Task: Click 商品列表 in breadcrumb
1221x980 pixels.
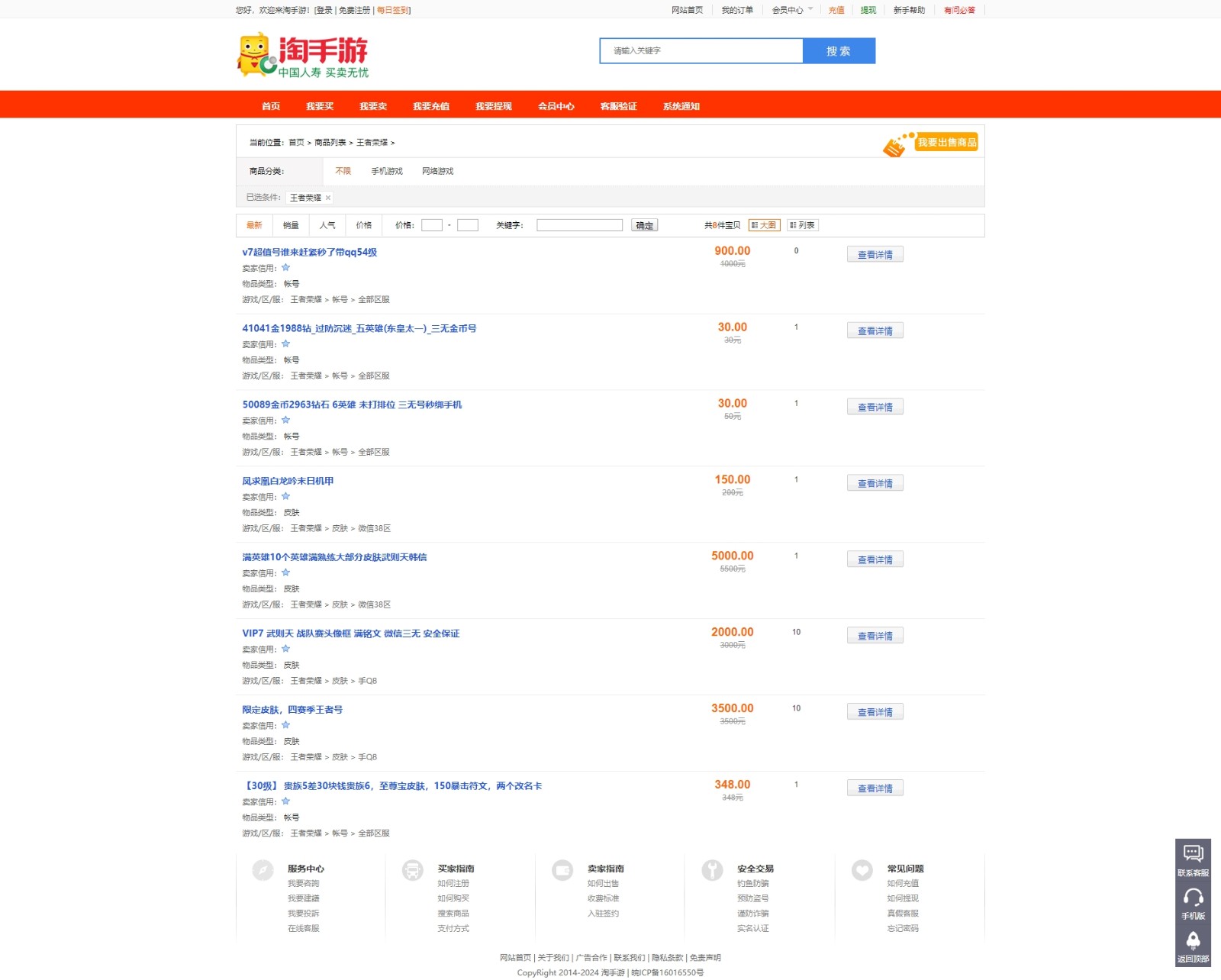Action: pos(330,143)
